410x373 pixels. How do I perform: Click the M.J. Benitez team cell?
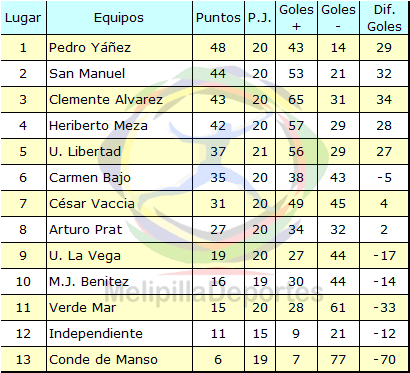pyautogui.click(x=119, y=282)
